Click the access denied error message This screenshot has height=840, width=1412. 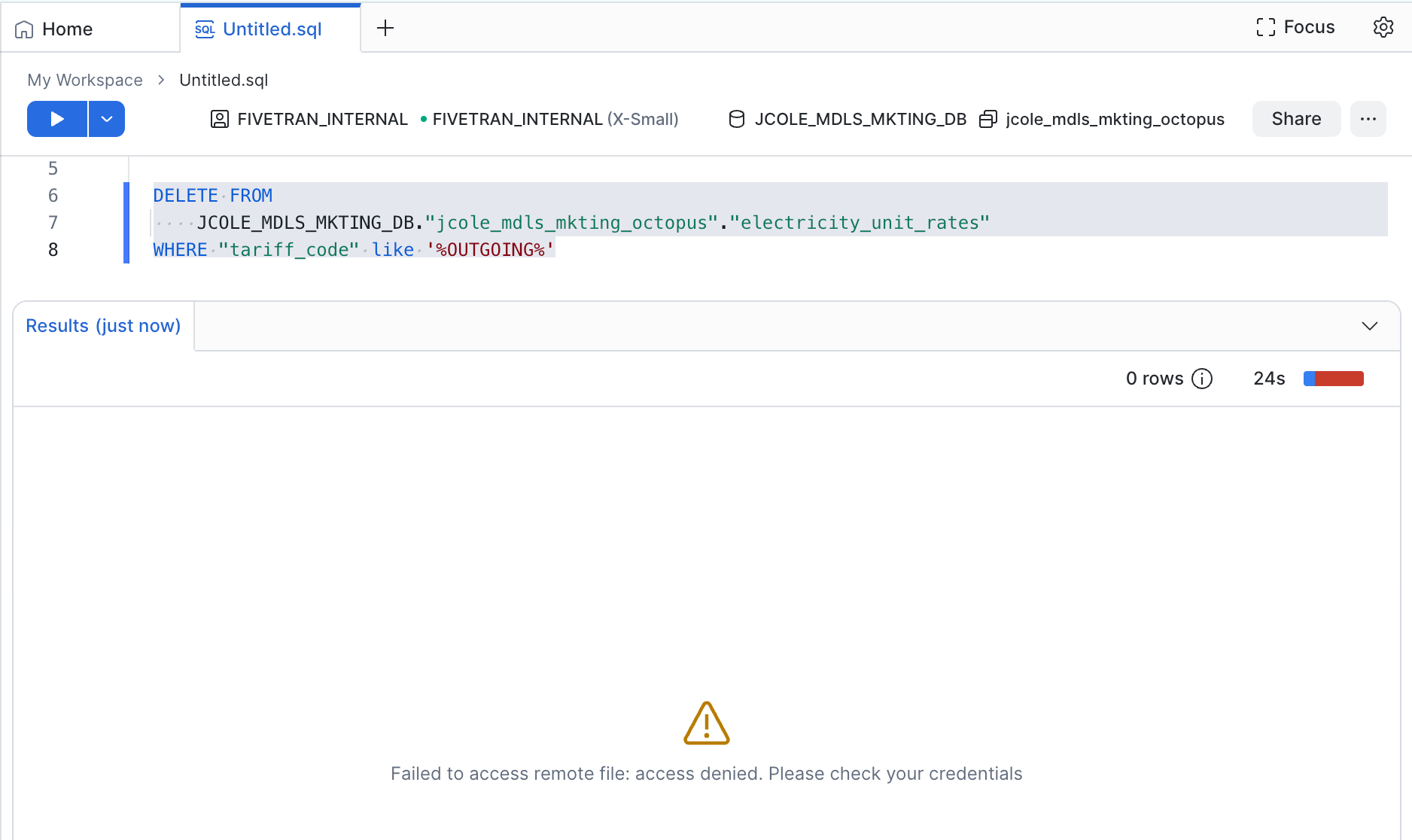tap(706, 774)
